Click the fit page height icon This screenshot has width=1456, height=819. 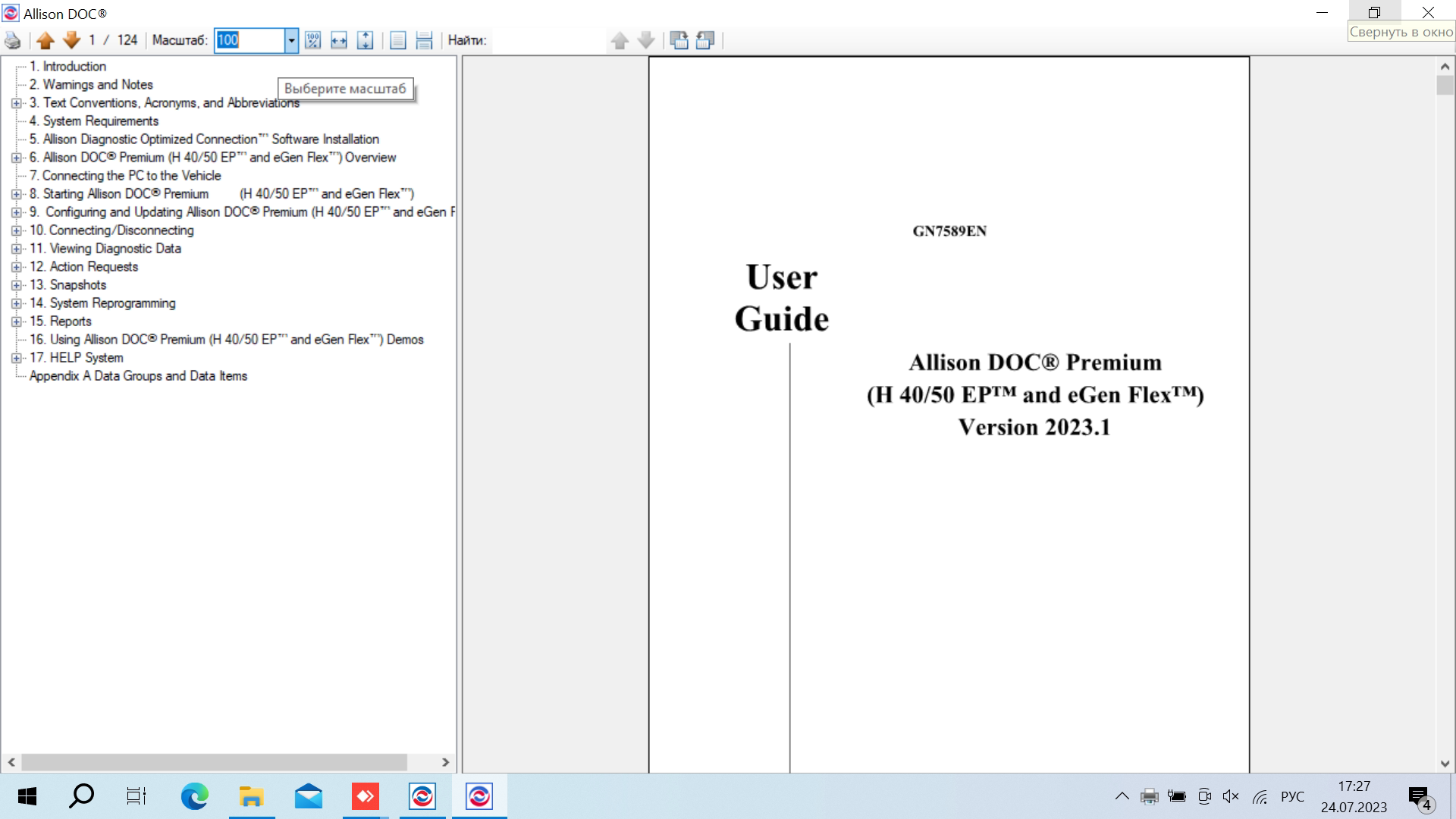[x=365, y=41]
